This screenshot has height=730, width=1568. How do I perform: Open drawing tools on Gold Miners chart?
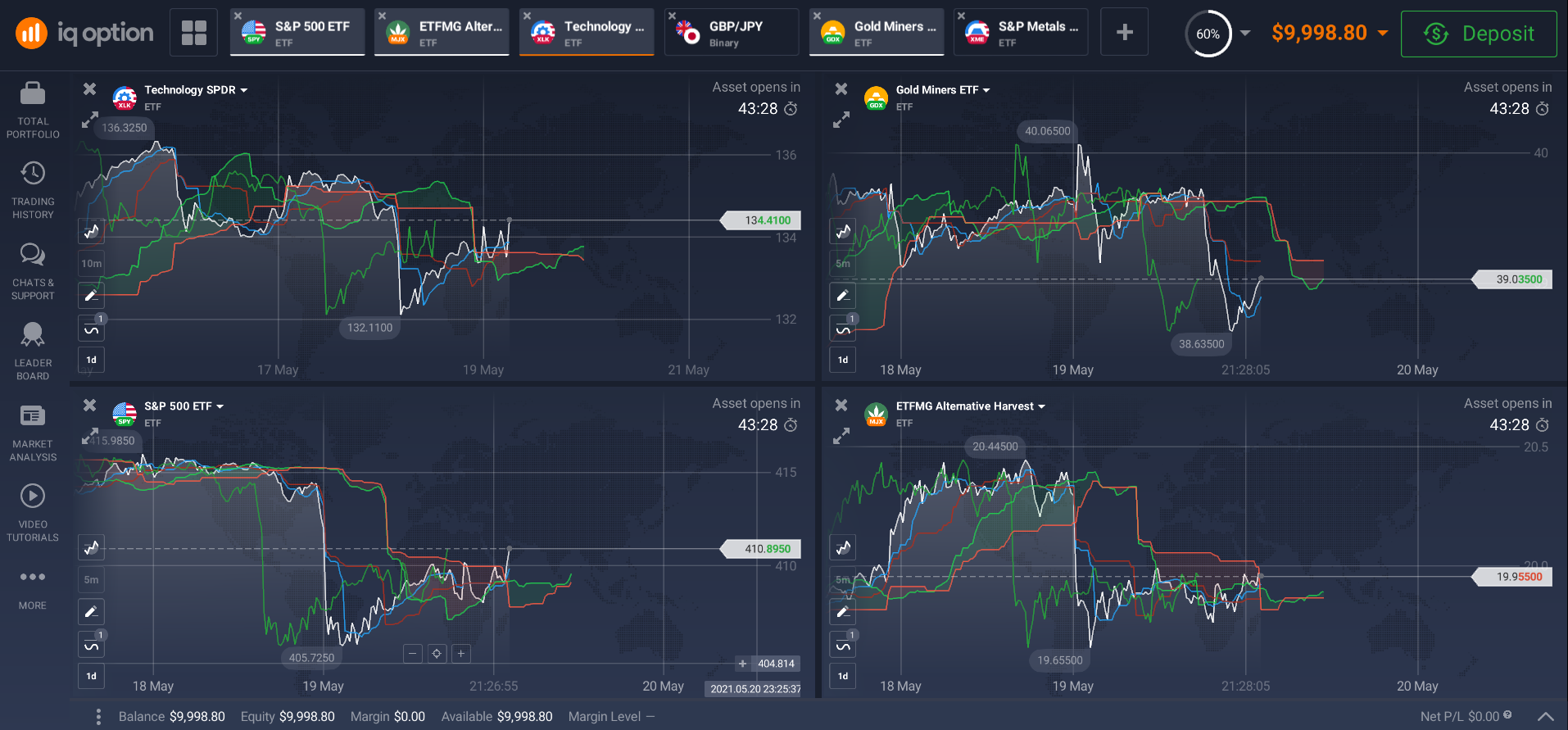(843, 295)
